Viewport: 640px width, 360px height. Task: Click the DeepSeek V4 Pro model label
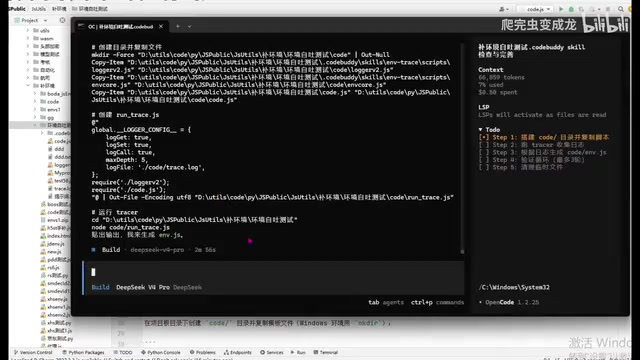[x=143, y=287]
